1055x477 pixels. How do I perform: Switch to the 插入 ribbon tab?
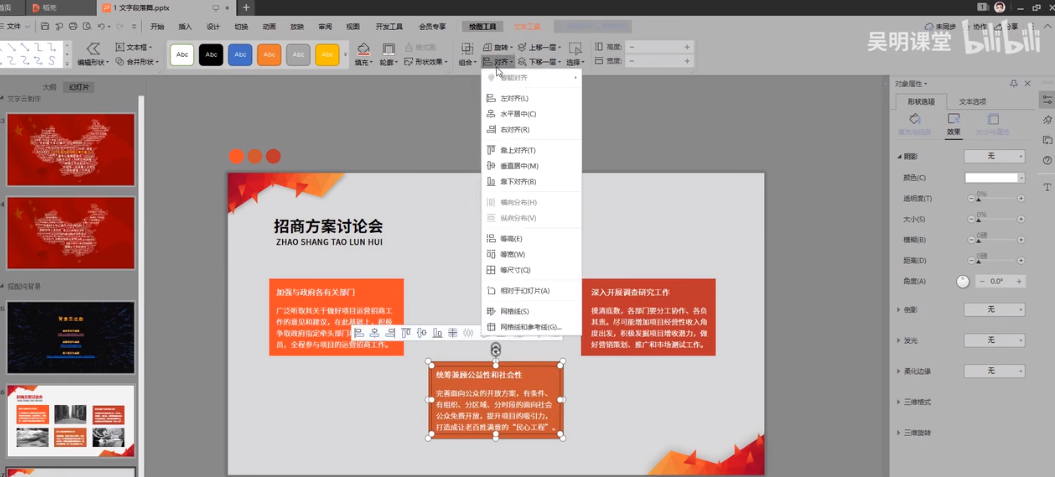click(x=185, y=27)
